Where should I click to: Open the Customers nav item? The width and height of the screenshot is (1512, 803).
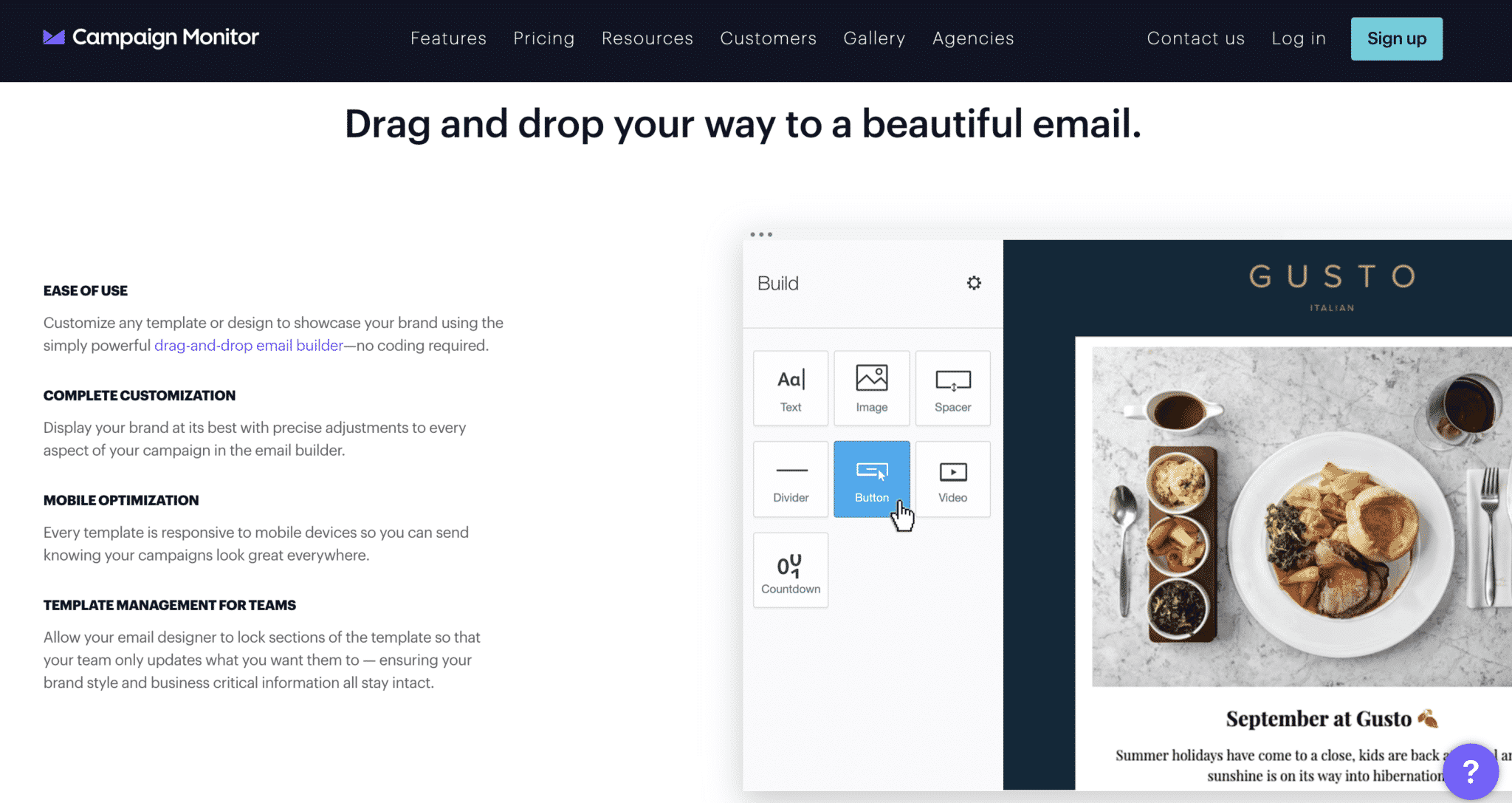click(769, 38)
